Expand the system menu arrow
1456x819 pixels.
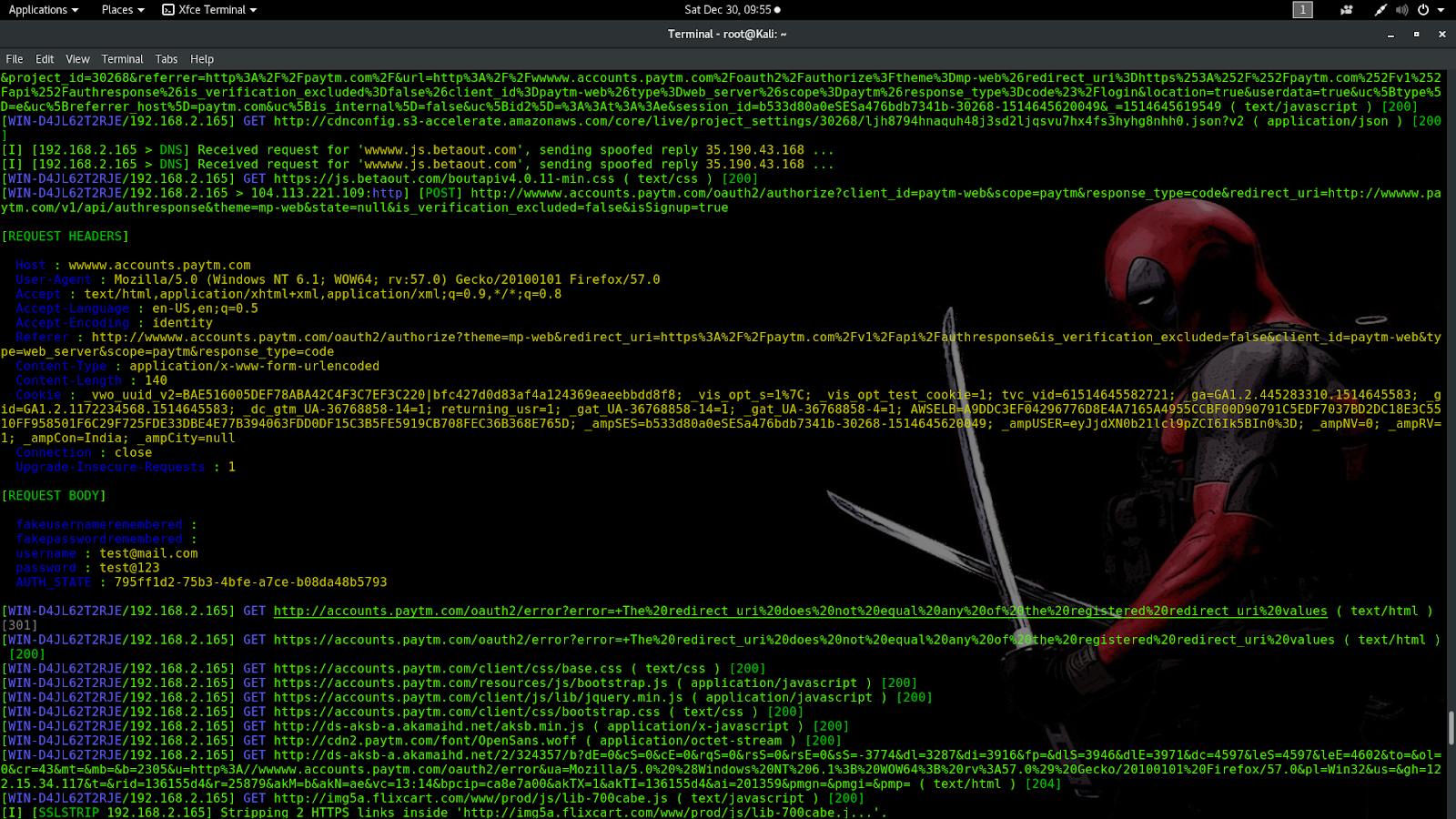click(x=1441, y=10)
